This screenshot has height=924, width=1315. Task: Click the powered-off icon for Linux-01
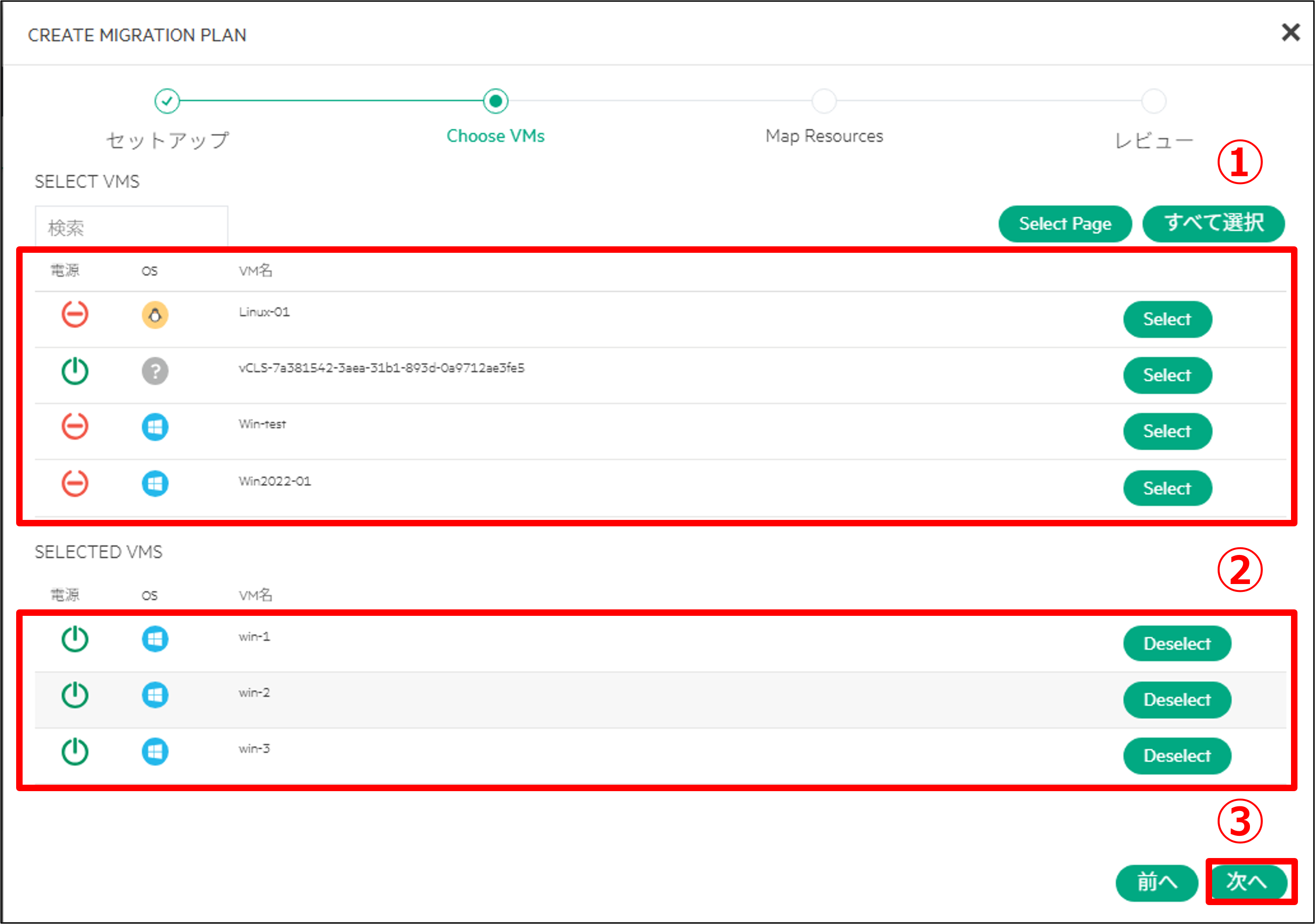pos(75,314)
